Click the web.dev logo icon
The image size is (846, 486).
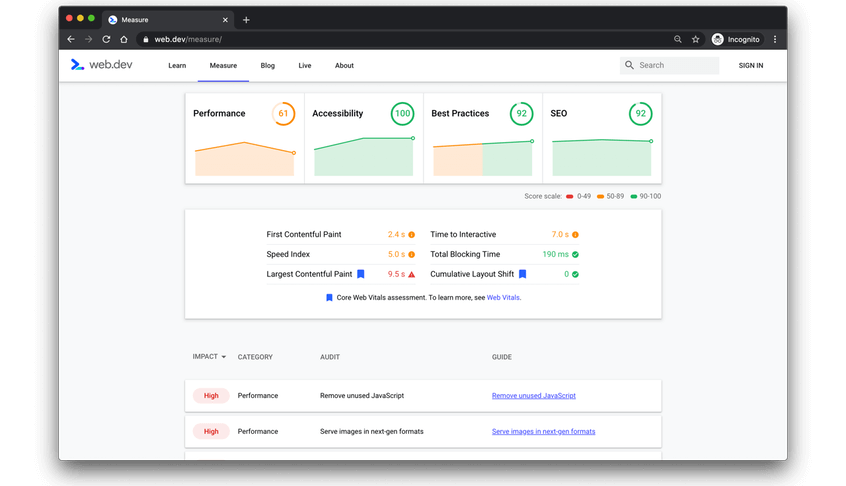[x=77, y=65]
